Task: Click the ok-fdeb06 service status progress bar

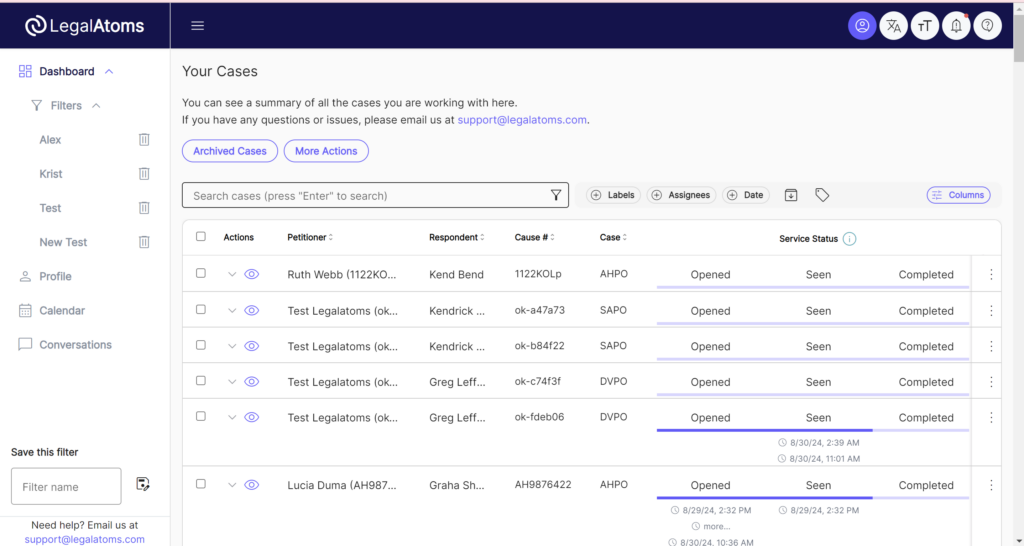Action: coord(813,430)
